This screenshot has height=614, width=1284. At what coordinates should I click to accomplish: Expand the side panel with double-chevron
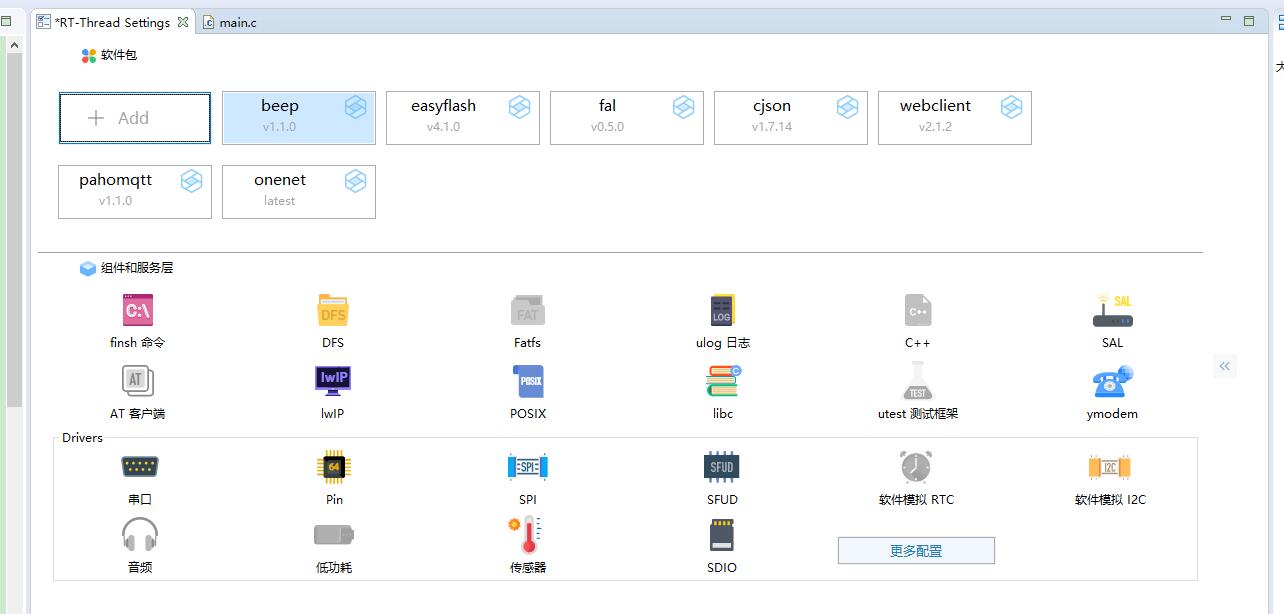[x=1225, y=366]
